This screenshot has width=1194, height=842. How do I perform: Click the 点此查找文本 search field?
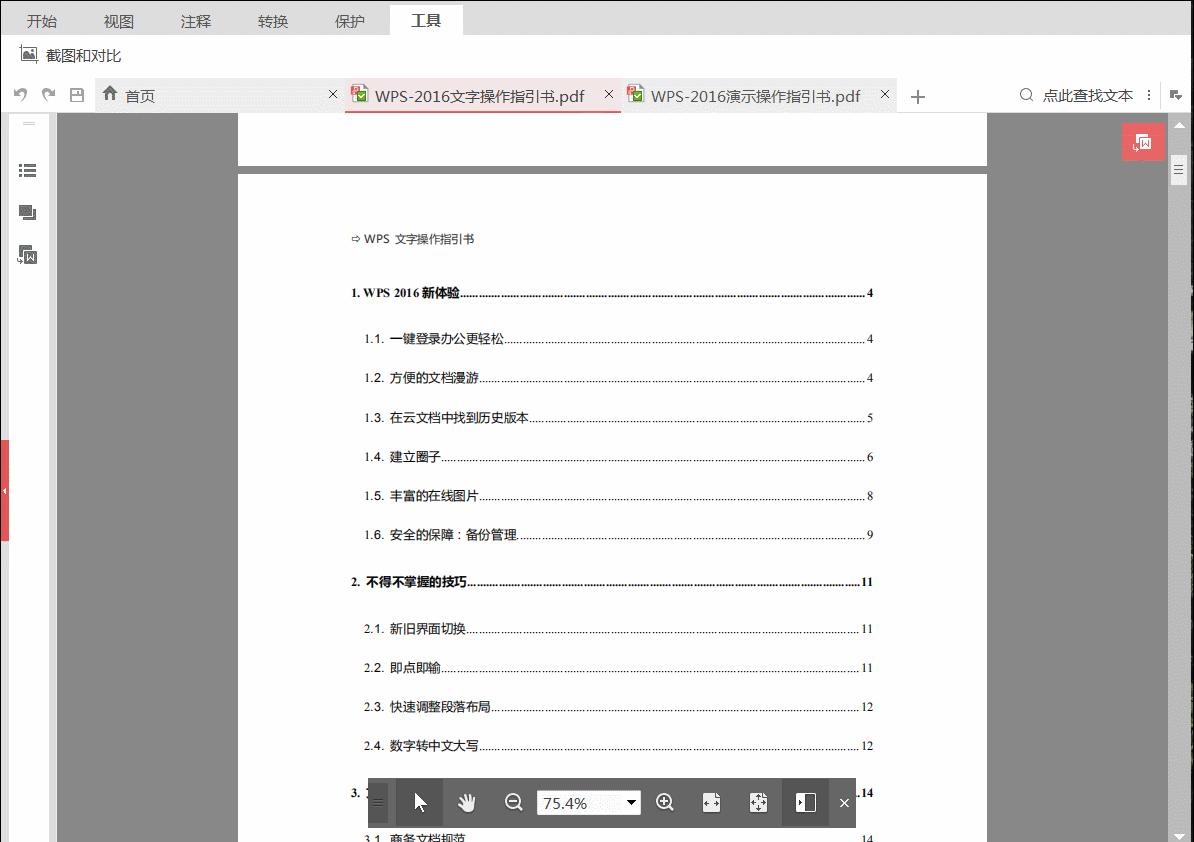point(1087,95)
